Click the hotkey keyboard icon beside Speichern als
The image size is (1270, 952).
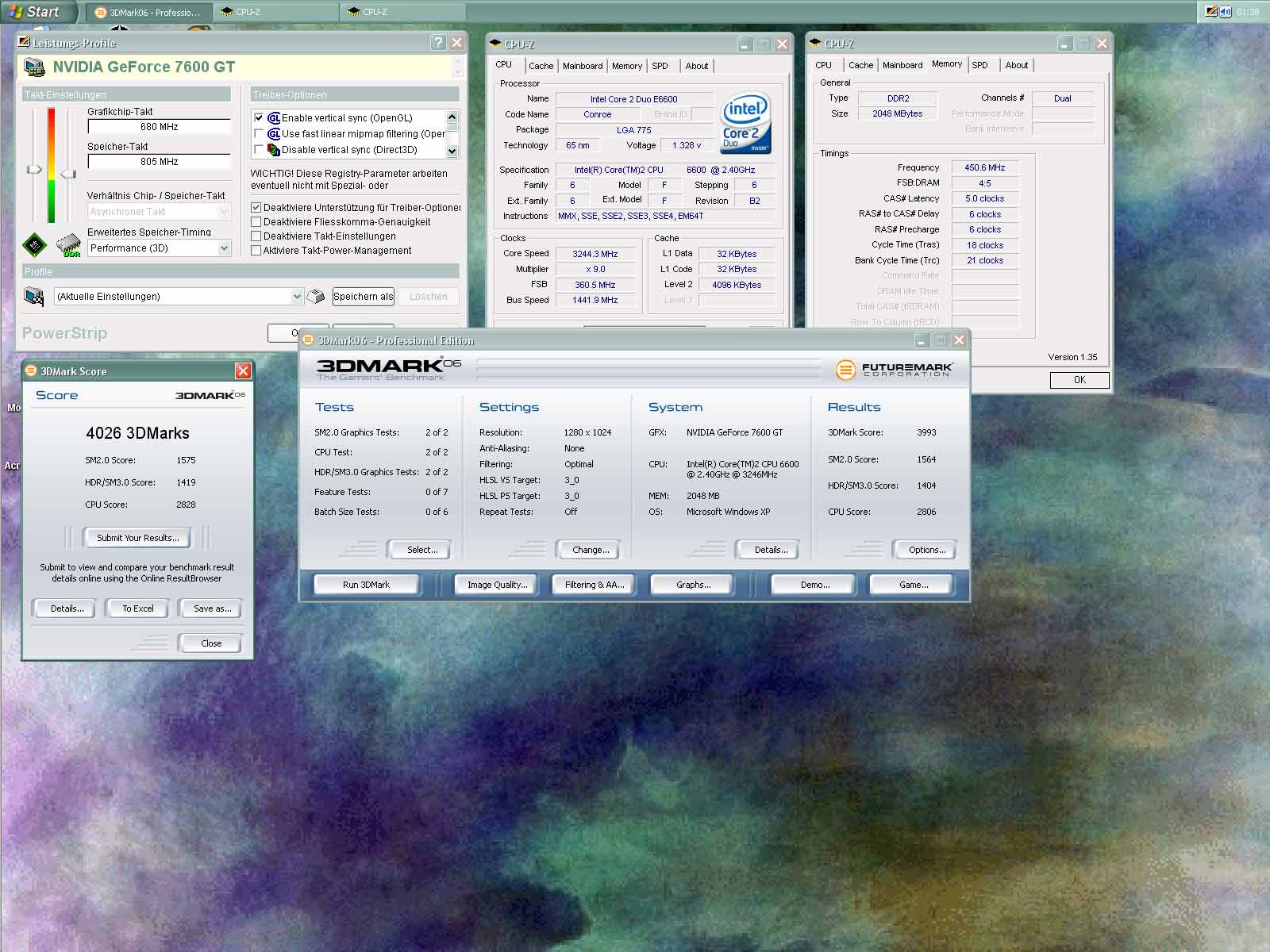pyautogui.click(x=316, y=297)
